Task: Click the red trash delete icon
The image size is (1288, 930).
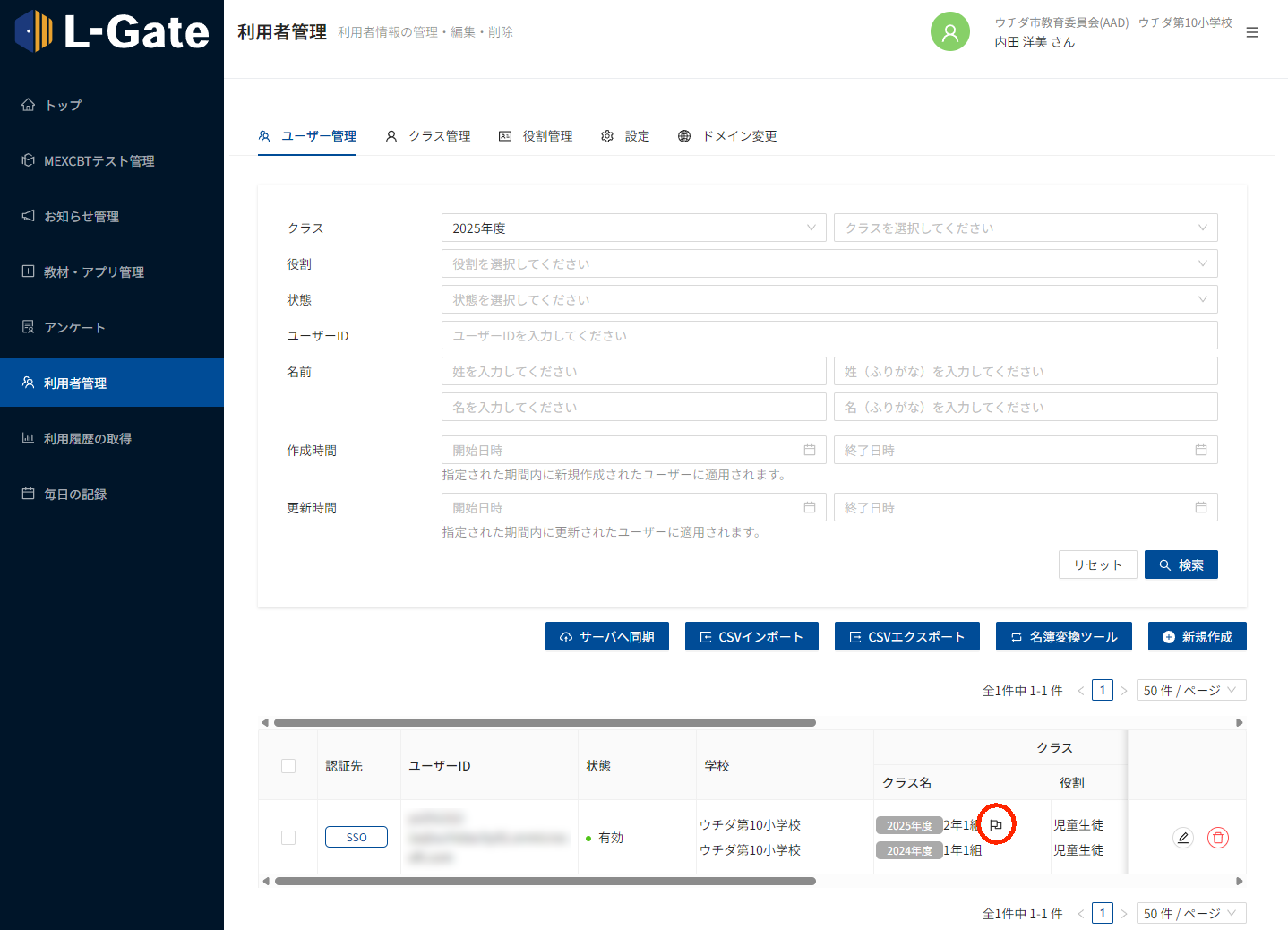Action: click(1218, 838)
